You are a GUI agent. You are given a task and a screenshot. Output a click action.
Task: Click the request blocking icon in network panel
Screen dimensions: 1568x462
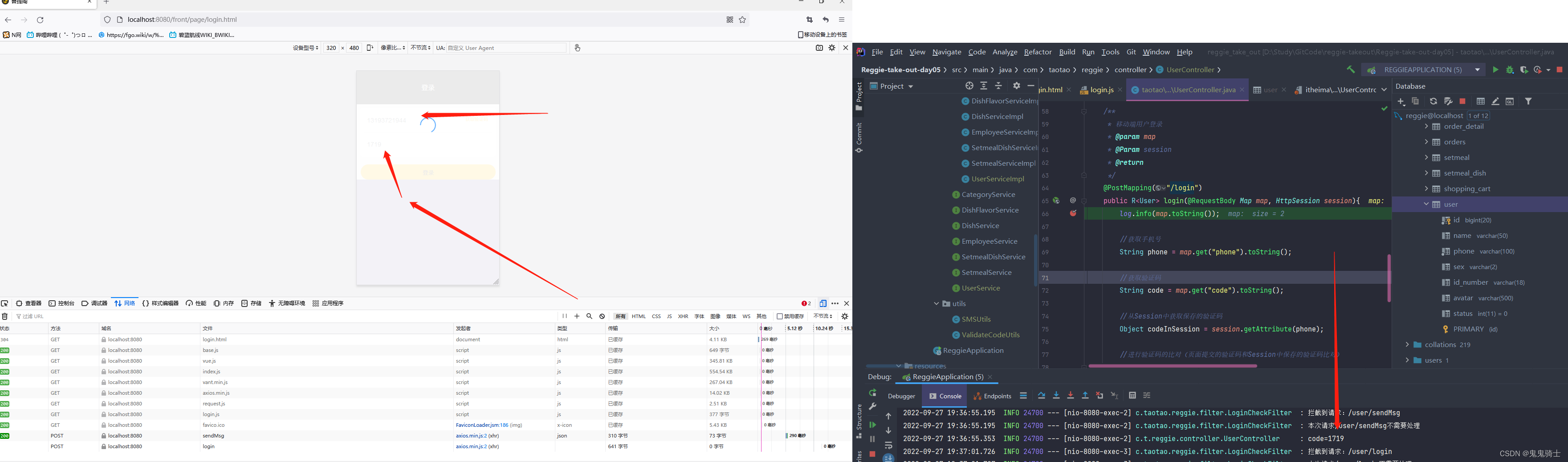pos(602,316)
